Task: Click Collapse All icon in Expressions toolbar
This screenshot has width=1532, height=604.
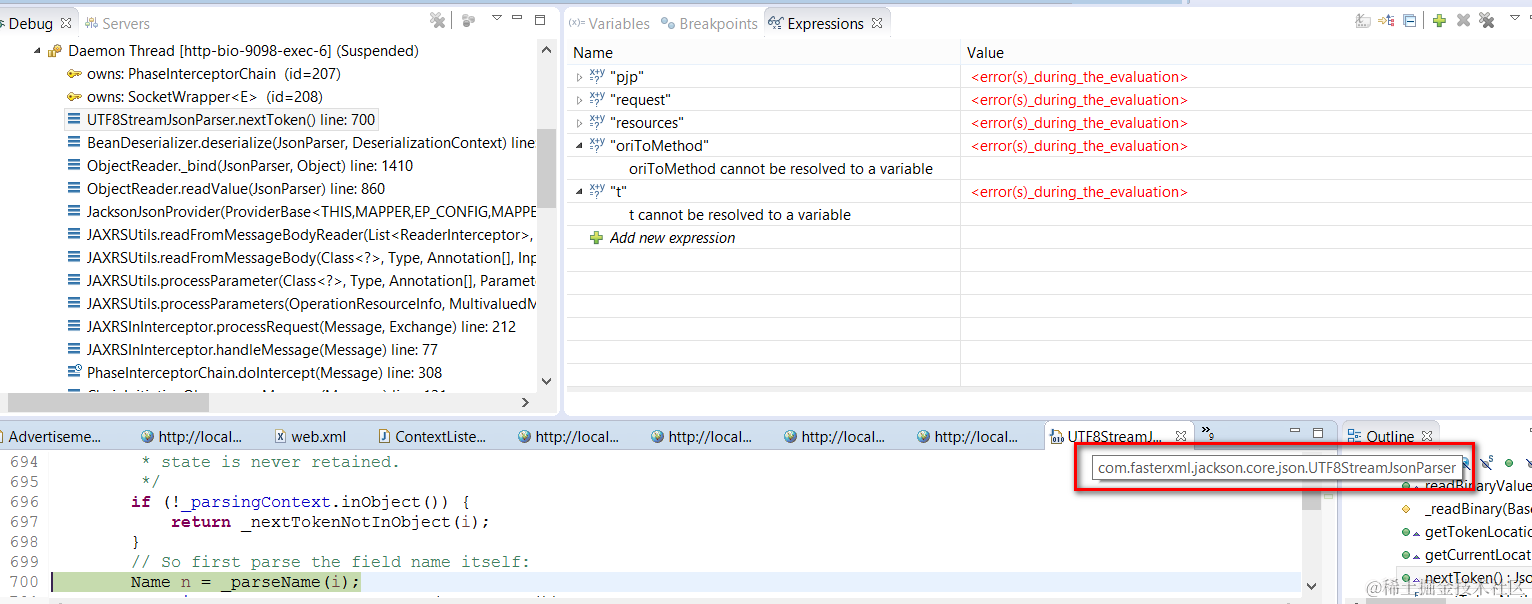Action: [x=1409, y=20]
